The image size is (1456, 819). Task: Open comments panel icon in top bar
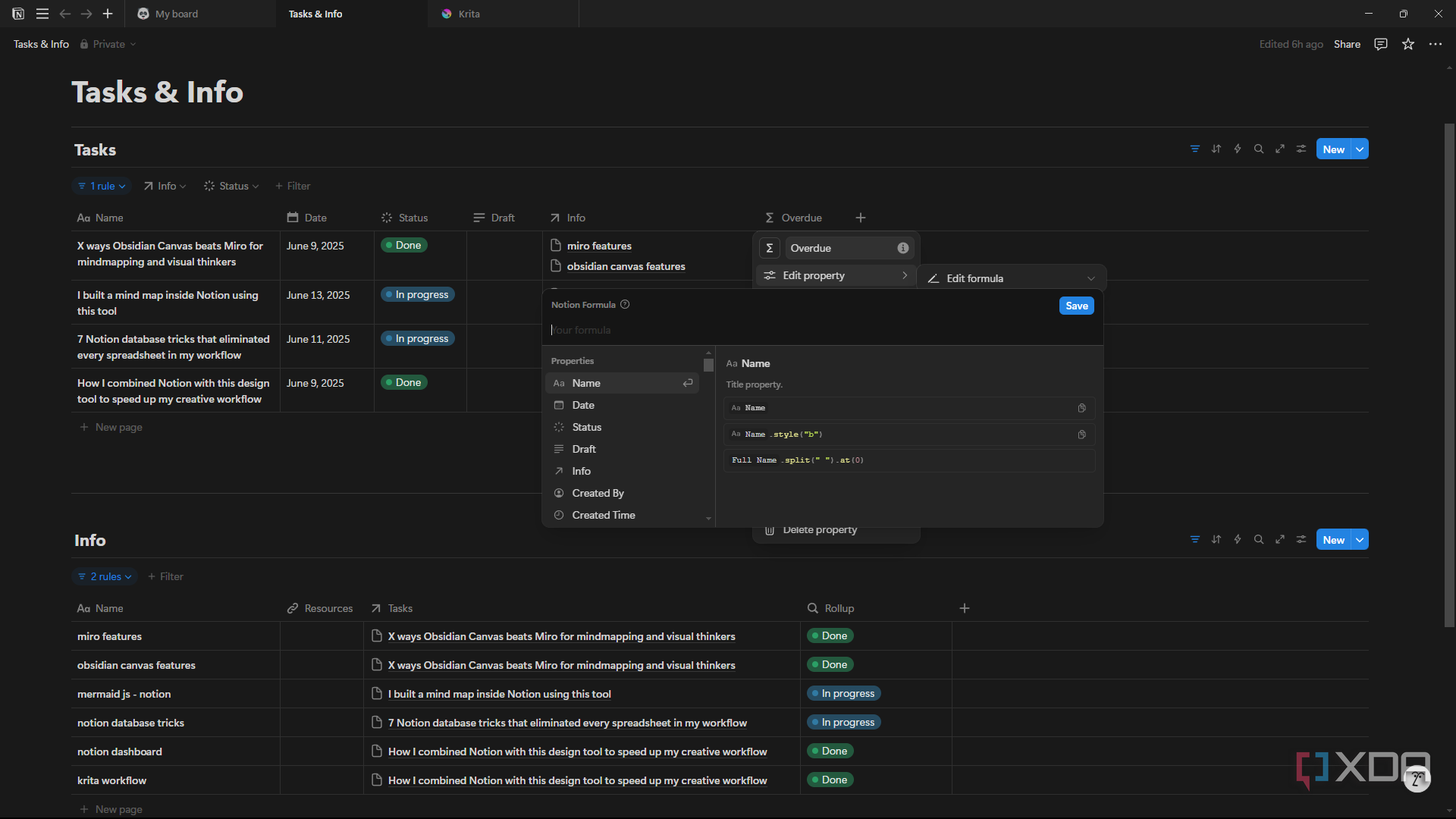[1381, 44]
